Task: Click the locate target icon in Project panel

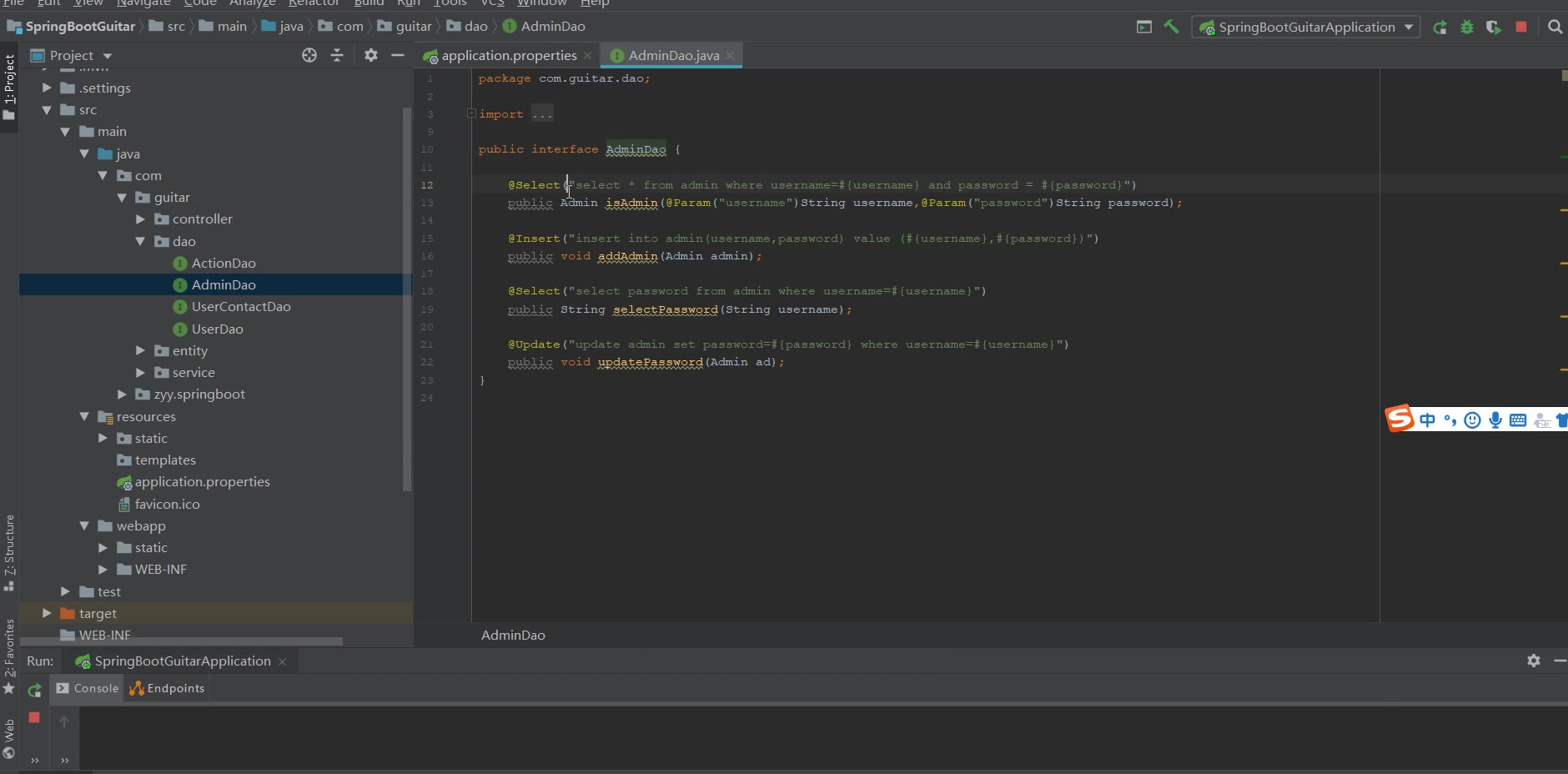Action: coord(309,55)
